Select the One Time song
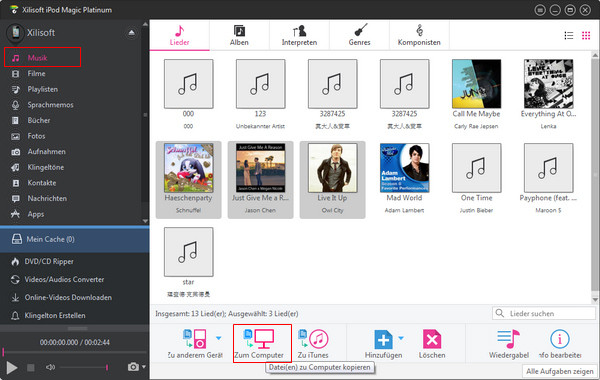600x380 pixels. [x=476, y=178]
